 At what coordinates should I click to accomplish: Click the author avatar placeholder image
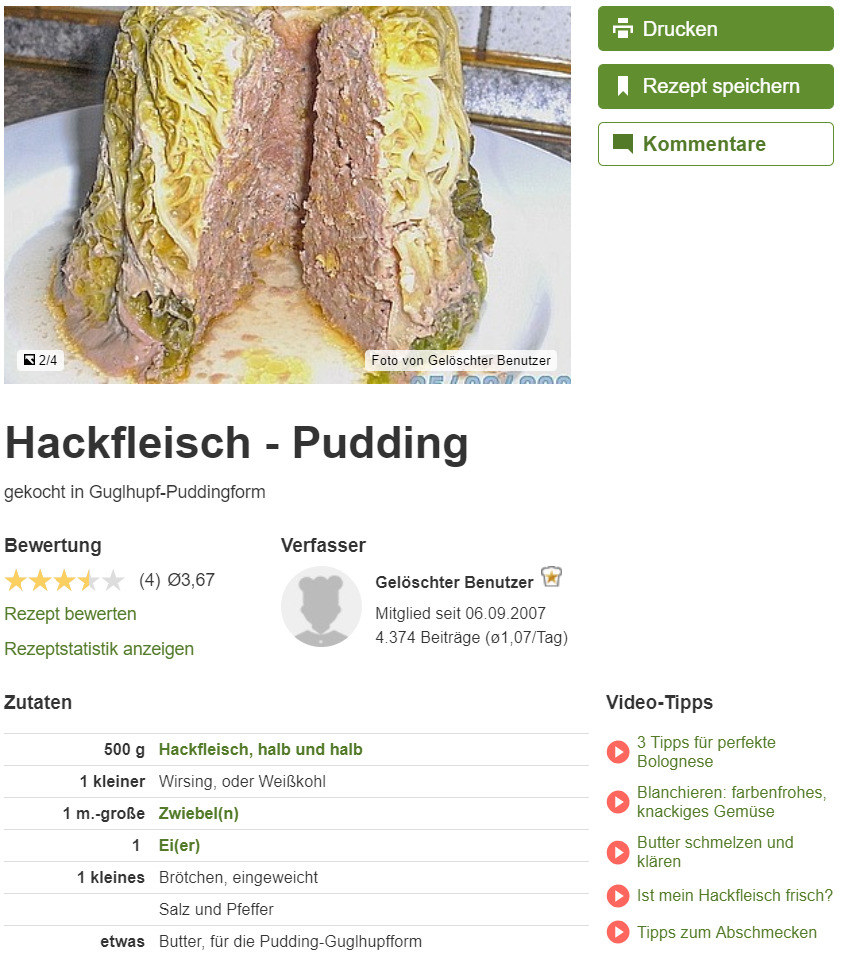pos(321,607)
